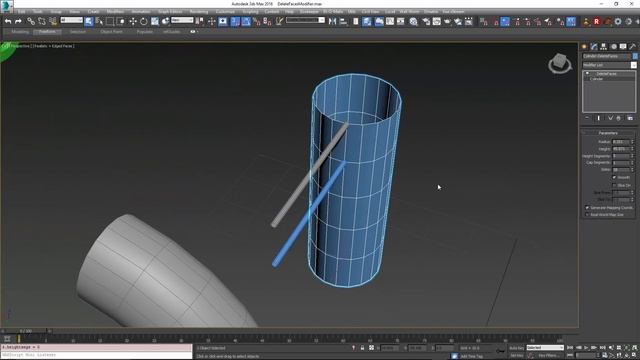Enable the Slice On checkbox
The height and width of the screenshot is (360, 640).
614,185
